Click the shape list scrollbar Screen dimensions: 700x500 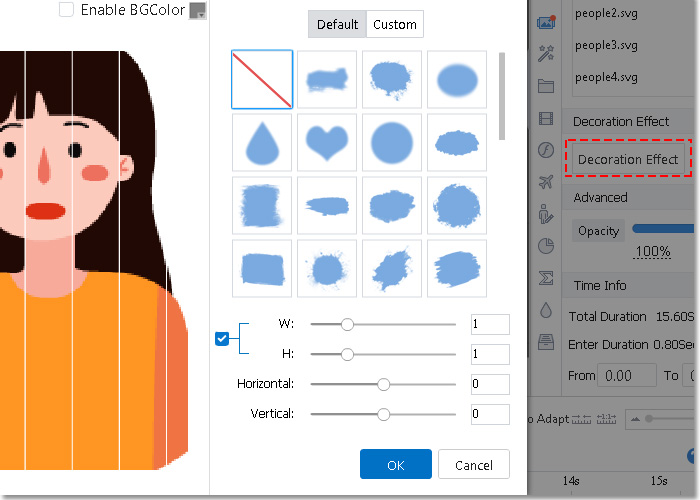pyautogui.click(x=502, y=96)
